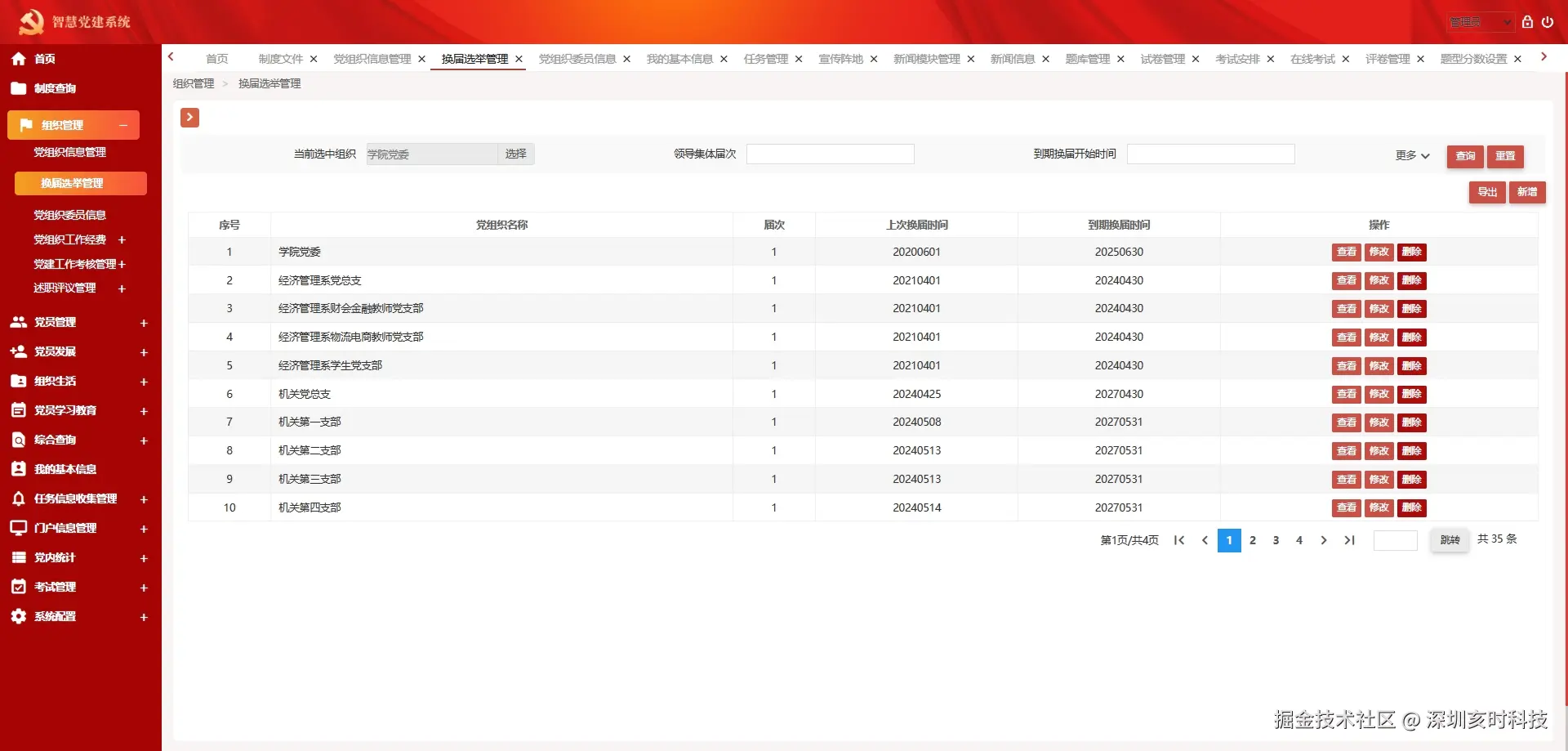This screenshot has height=751, width=1568.
Task: Click the 党员学习教育 calendar icon
Action: click(x=18, y=410)
